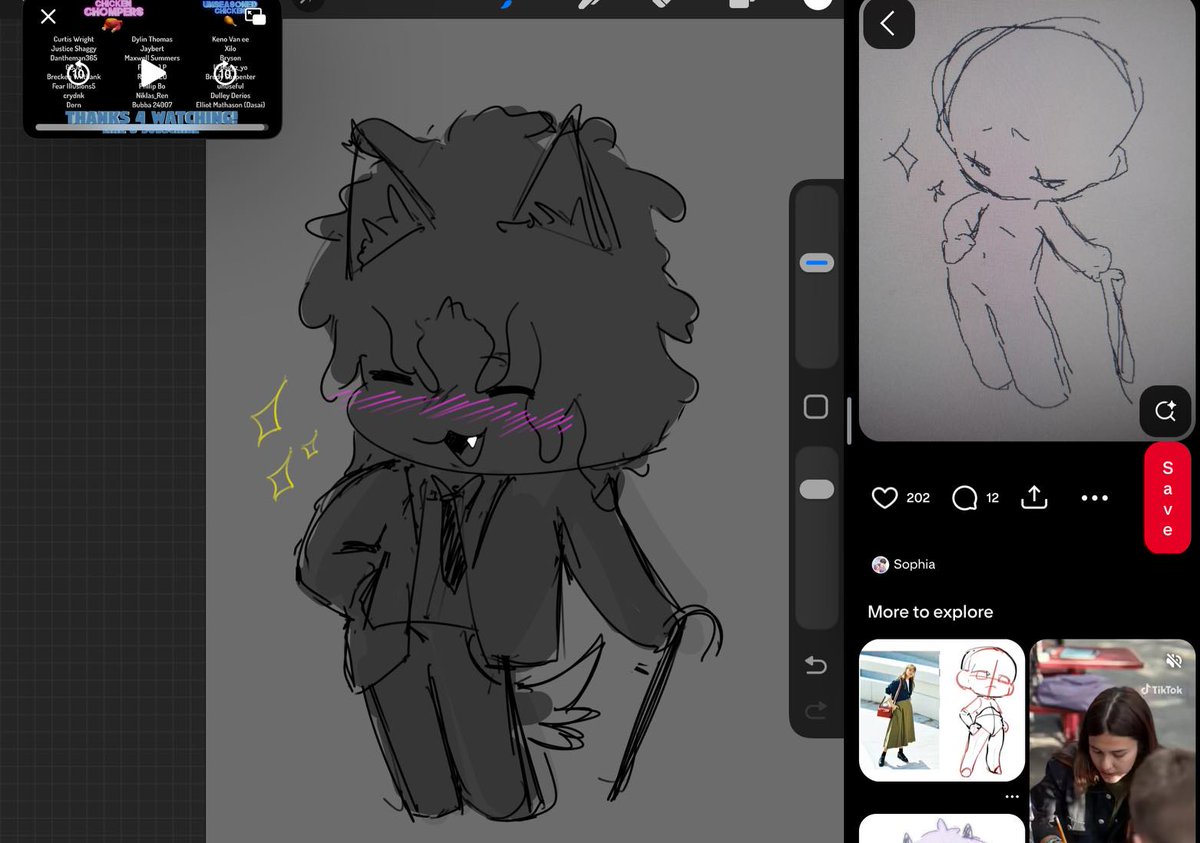The image size is (1200, 843).
Task: Like the pin with the heart icon
Action: point(885,497)
